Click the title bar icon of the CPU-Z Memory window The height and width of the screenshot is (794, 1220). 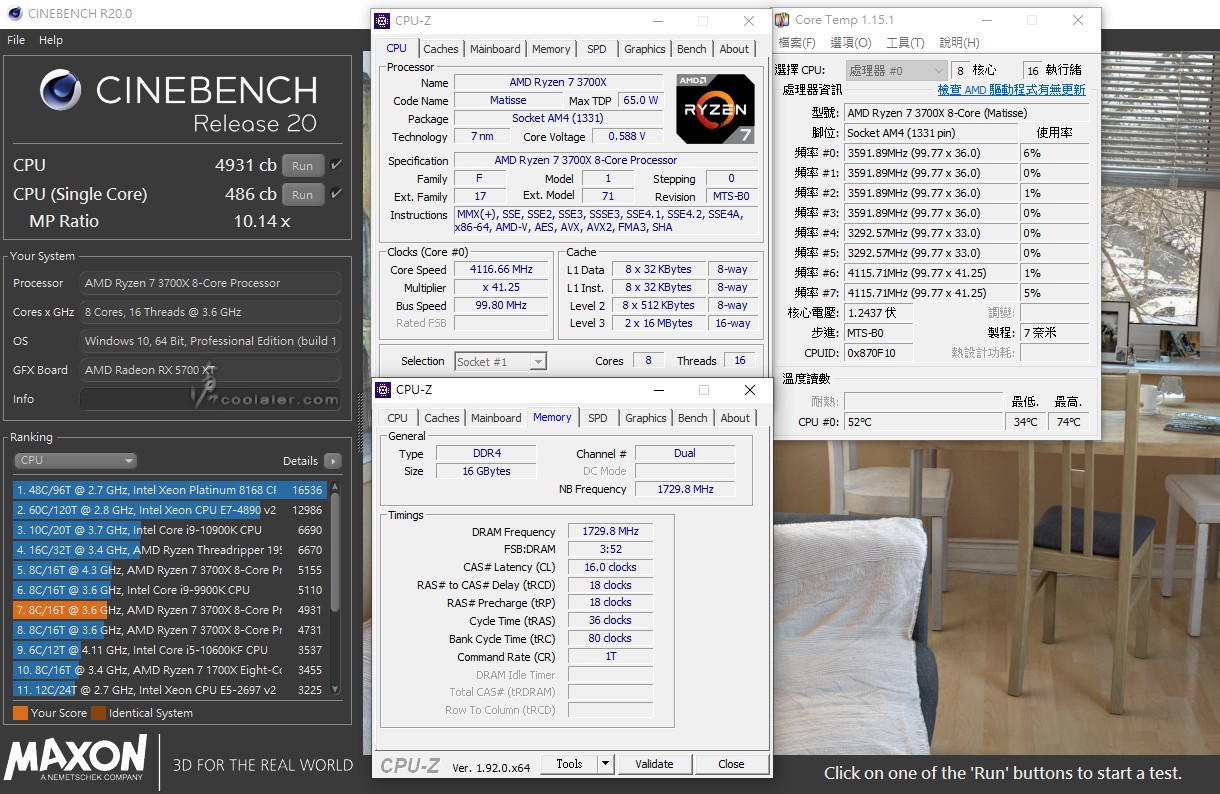(x=383, y=389)
